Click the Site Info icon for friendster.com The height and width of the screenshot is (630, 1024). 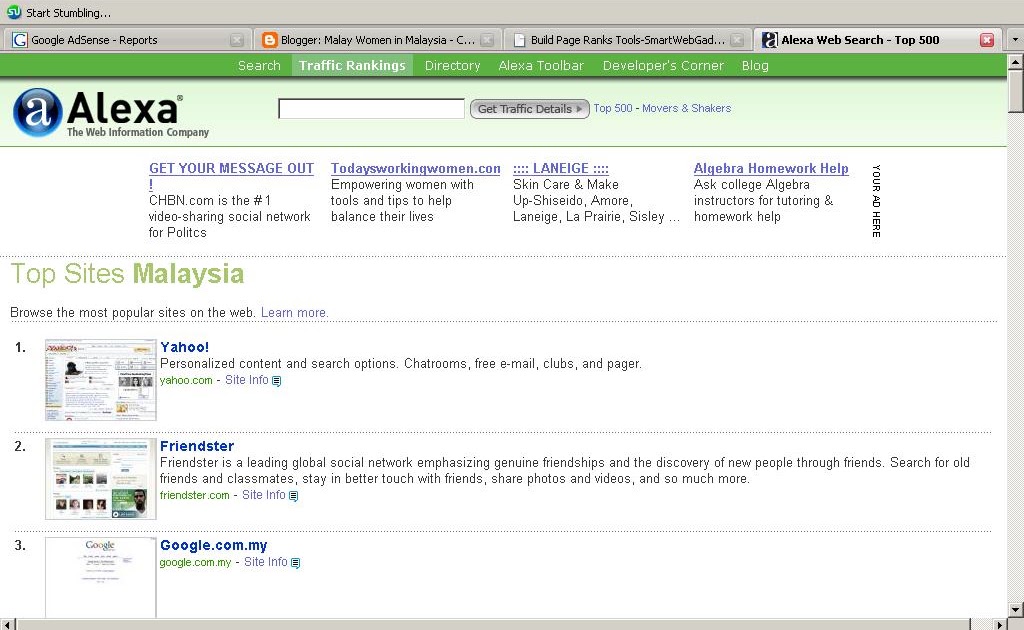point(293,496)
